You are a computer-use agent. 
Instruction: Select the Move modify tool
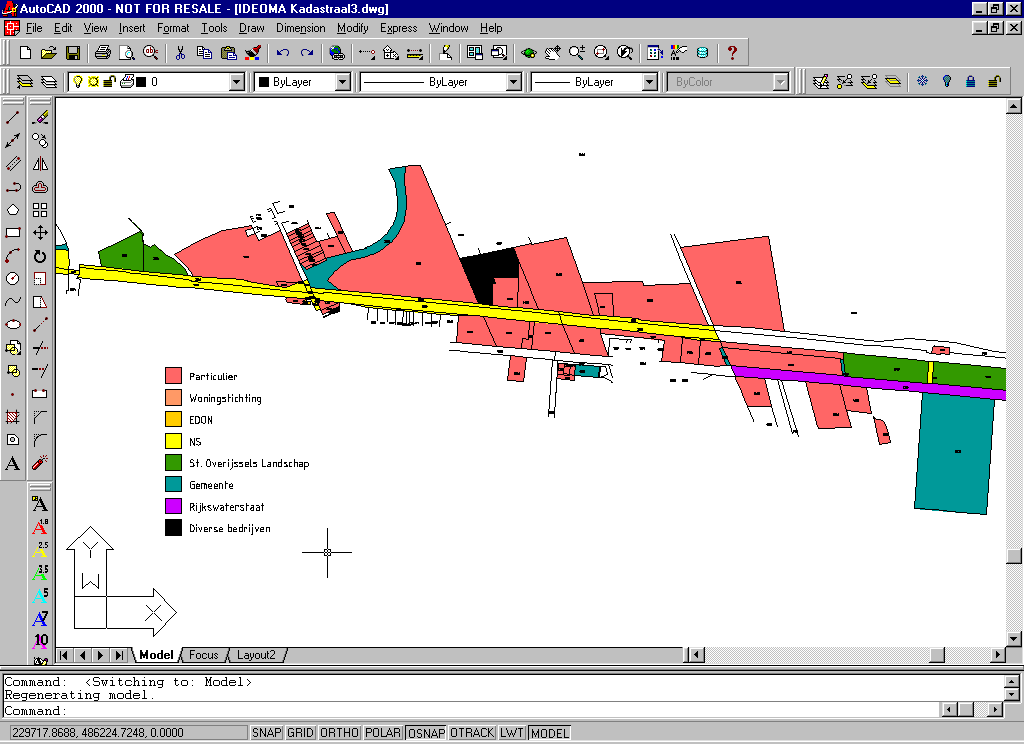click(x=40, y=233)
